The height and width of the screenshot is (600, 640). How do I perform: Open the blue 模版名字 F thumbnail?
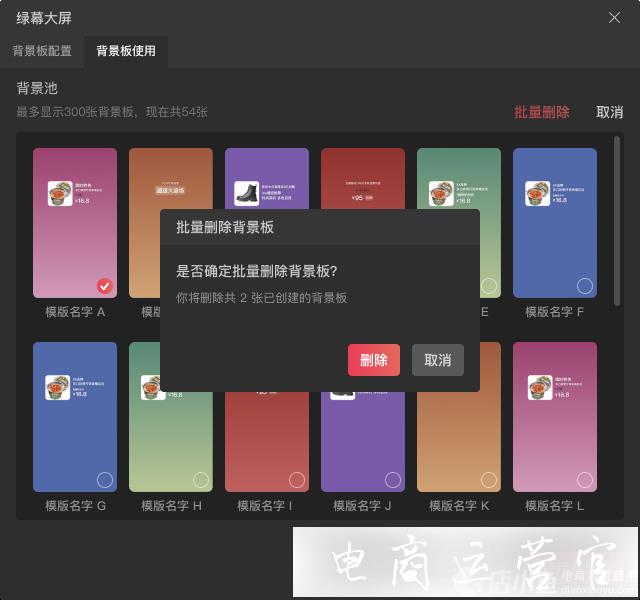555,223
